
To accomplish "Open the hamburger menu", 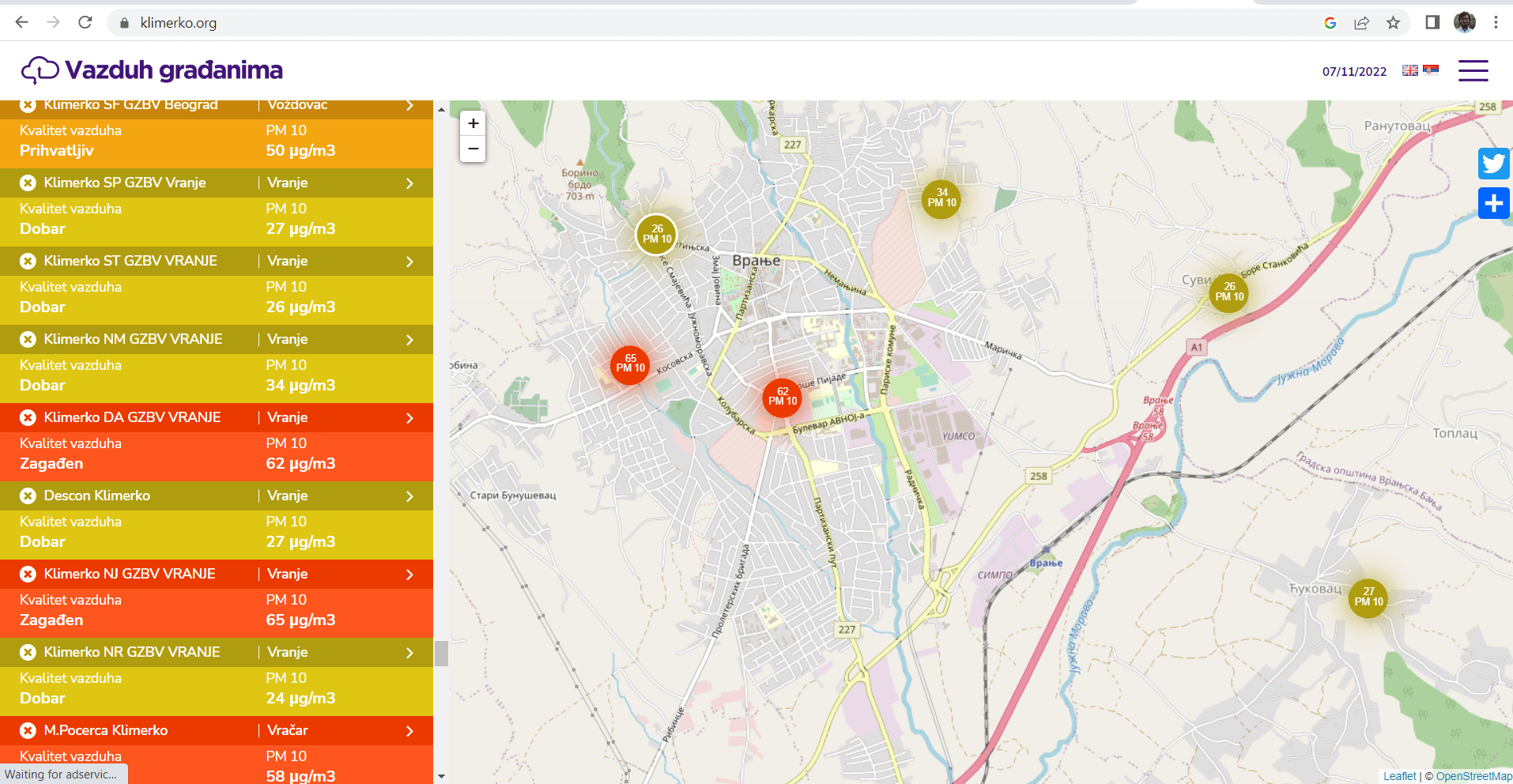I will pyautogui.click(x=1473, y=70).
